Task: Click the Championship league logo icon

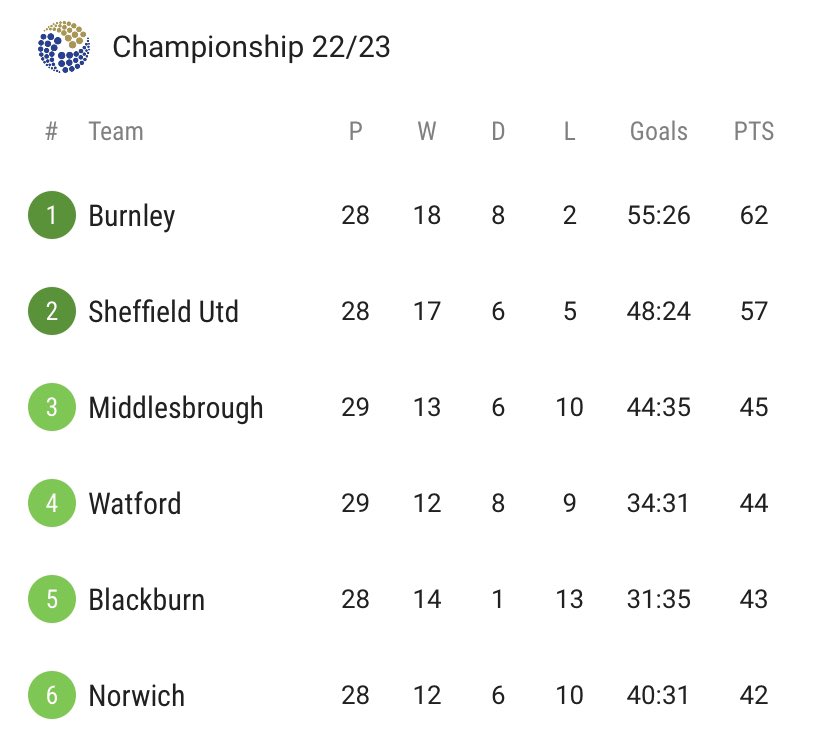Action: pos(64,47)
